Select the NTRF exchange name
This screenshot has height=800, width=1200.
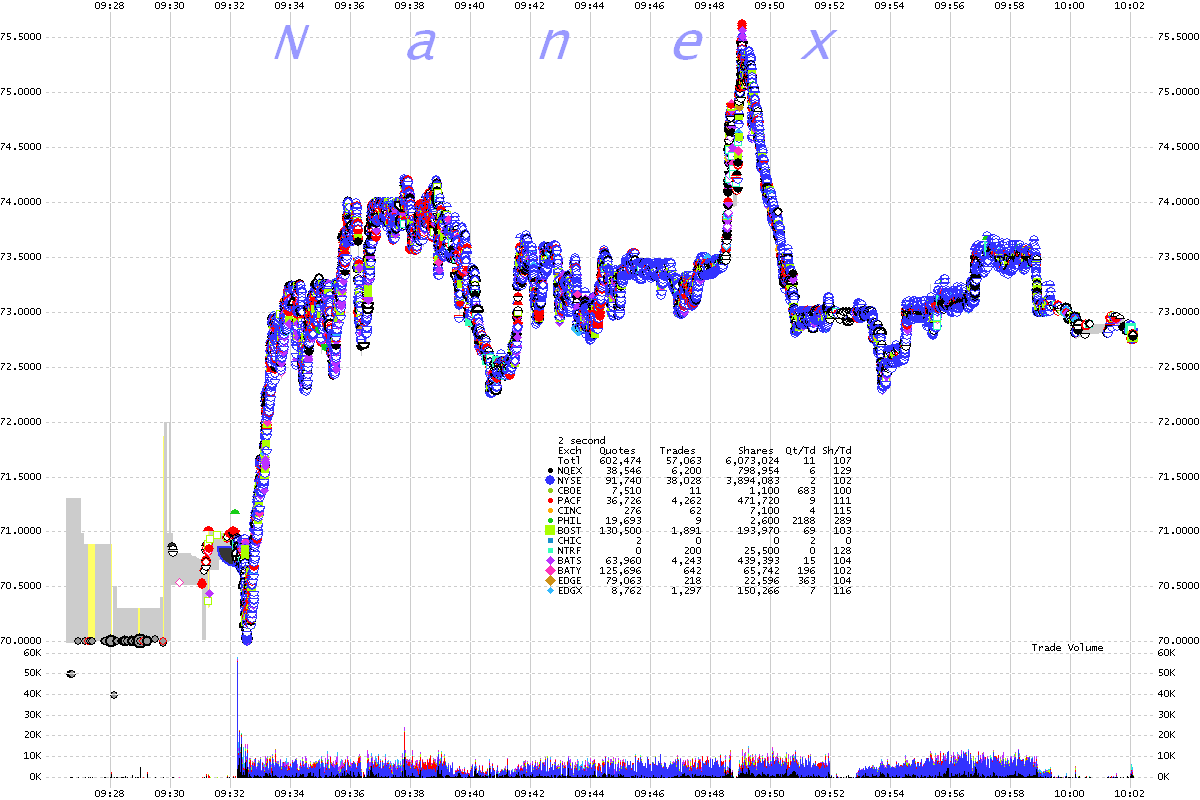coord(569,551)
